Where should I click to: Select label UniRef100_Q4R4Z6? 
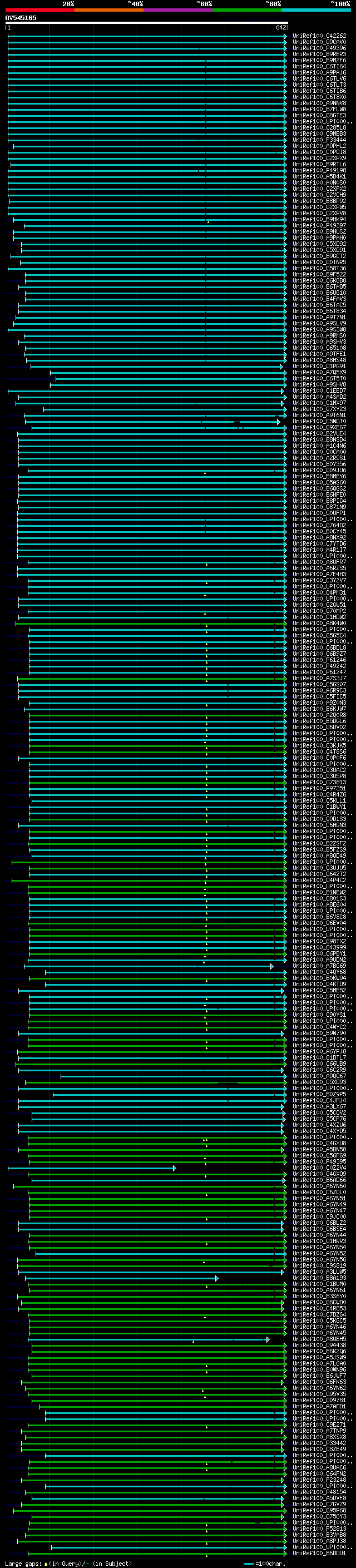click(319, 794)
